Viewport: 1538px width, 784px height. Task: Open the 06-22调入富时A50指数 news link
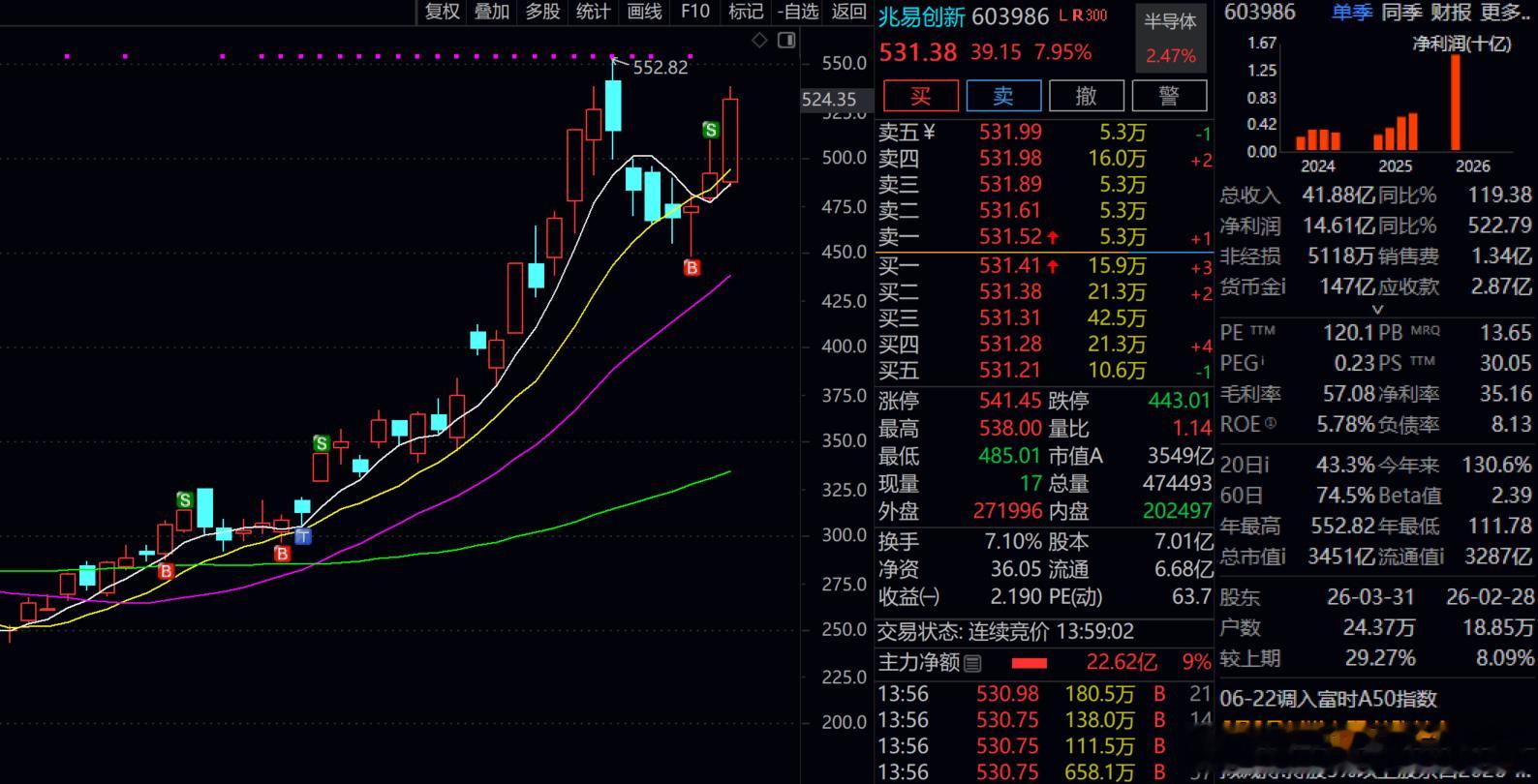(x=1329, y=699)
